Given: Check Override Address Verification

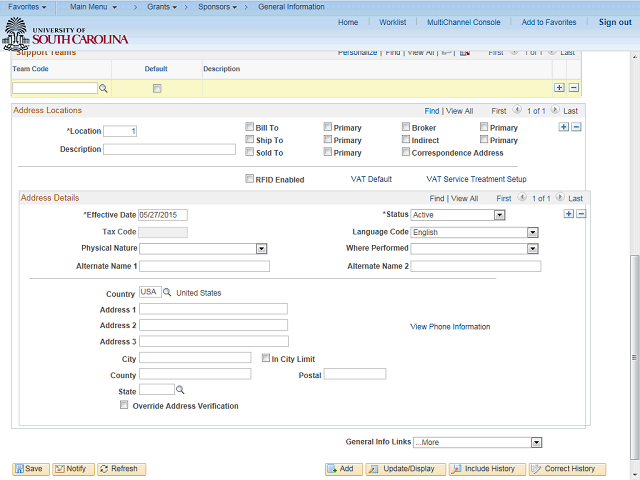Looking at the screenshot, I should [x=124, y=406].
